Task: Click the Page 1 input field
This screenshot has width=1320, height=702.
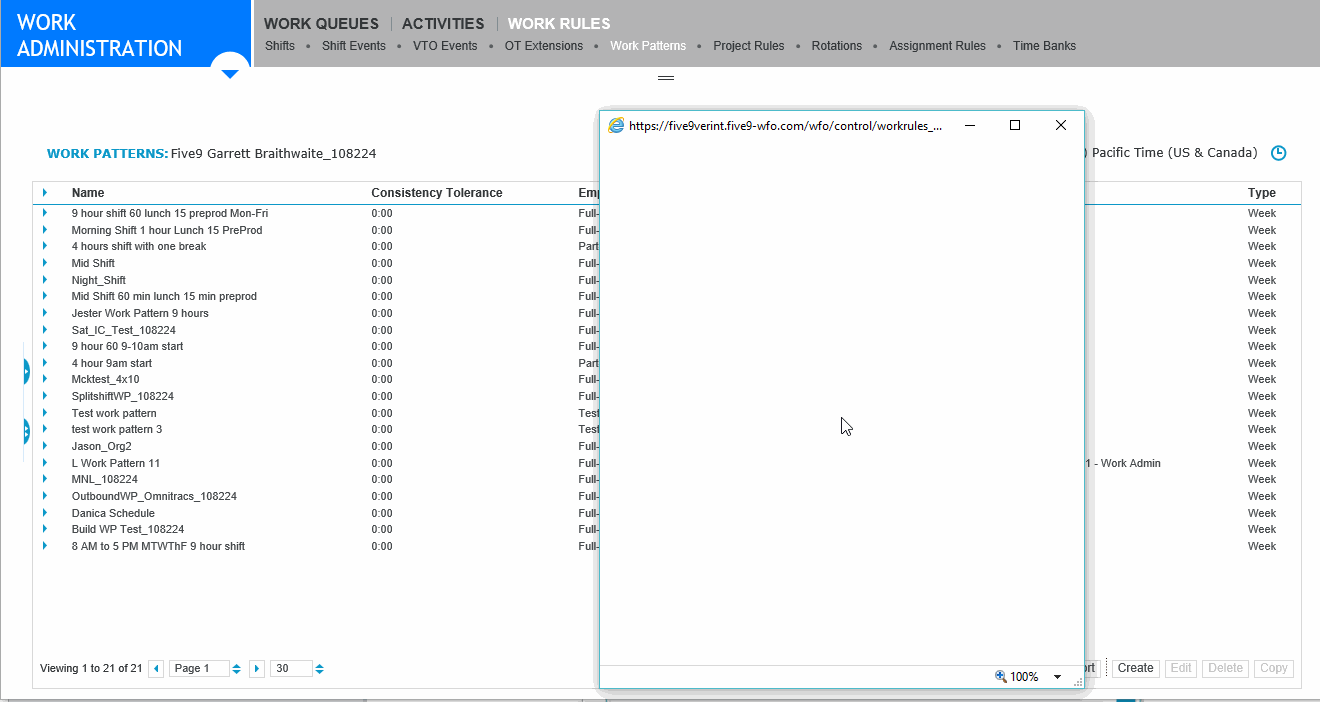Action: point(199,668)
